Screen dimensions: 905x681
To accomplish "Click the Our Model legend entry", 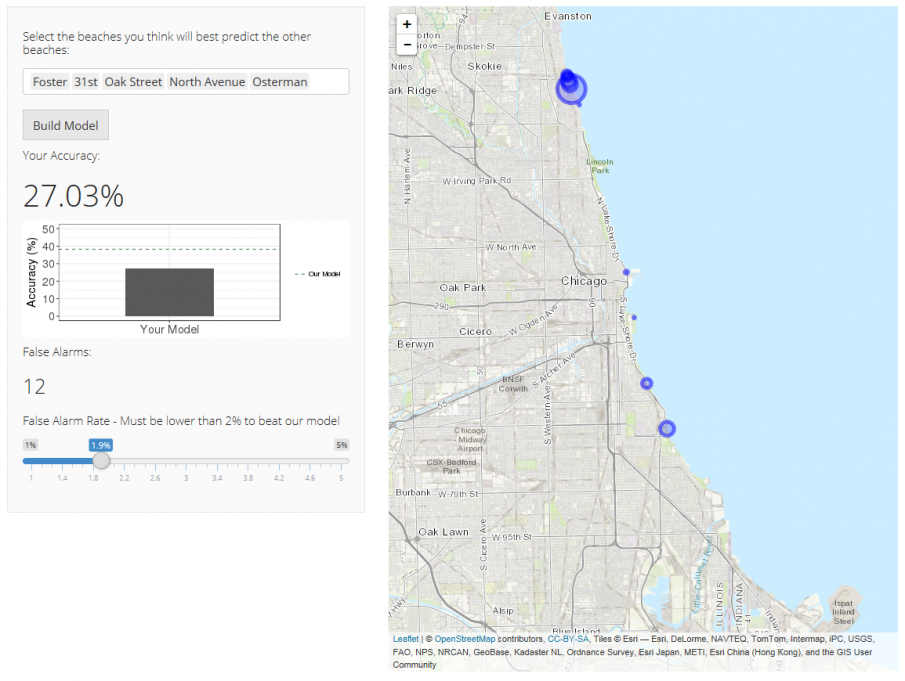I will (x=317, y=274).
